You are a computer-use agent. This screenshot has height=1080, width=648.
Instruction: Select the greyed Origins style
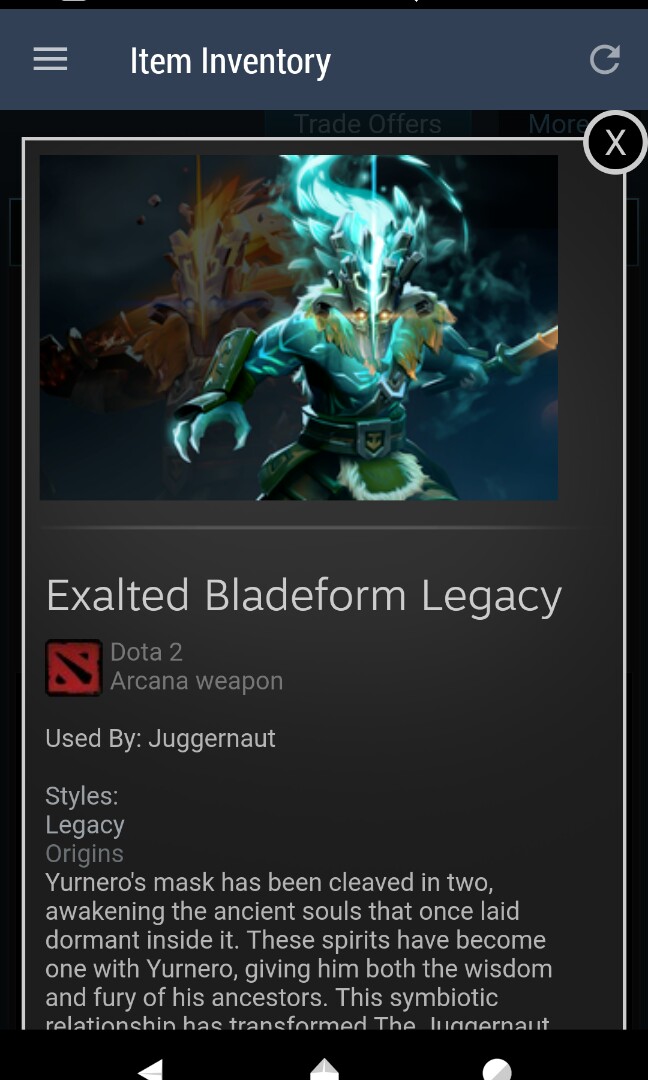coord(84,853)
